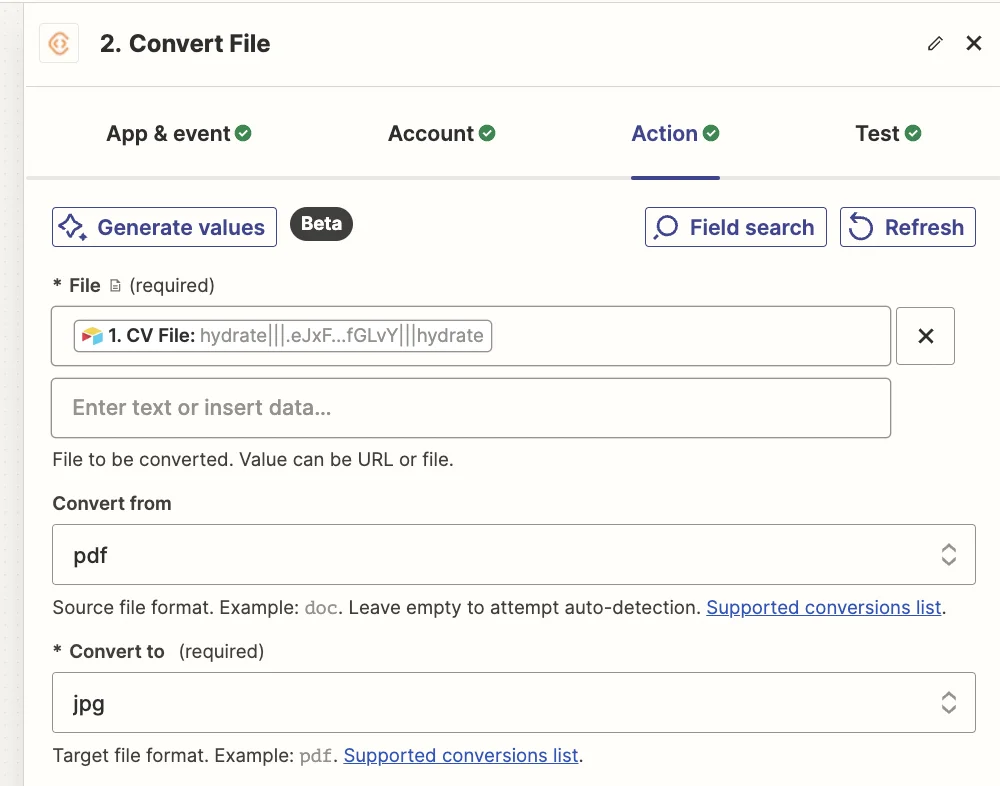Select the Action tab
The image size is (1000, 786).
click(x=675, y=134)
